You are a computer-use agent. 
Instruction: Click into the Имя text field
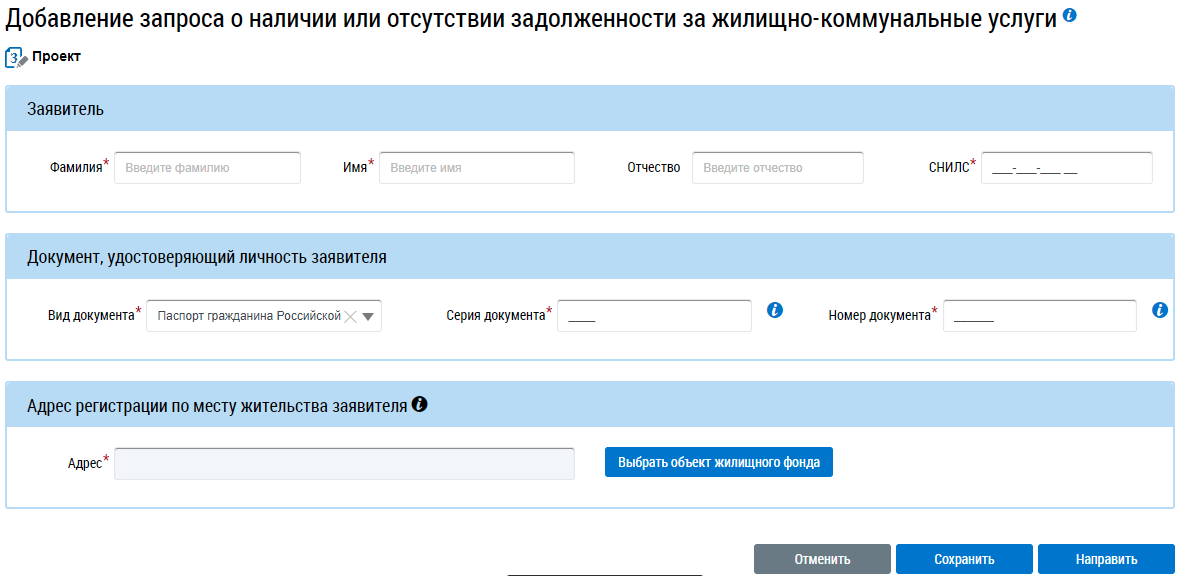tap(476, 168)
